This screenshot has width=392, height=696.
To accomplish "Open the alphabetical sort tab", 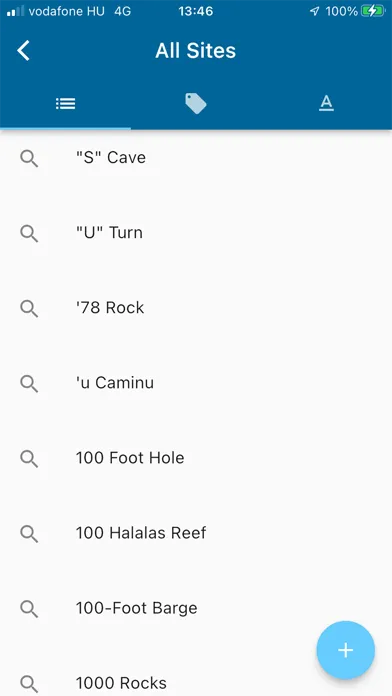I will 326,104.
